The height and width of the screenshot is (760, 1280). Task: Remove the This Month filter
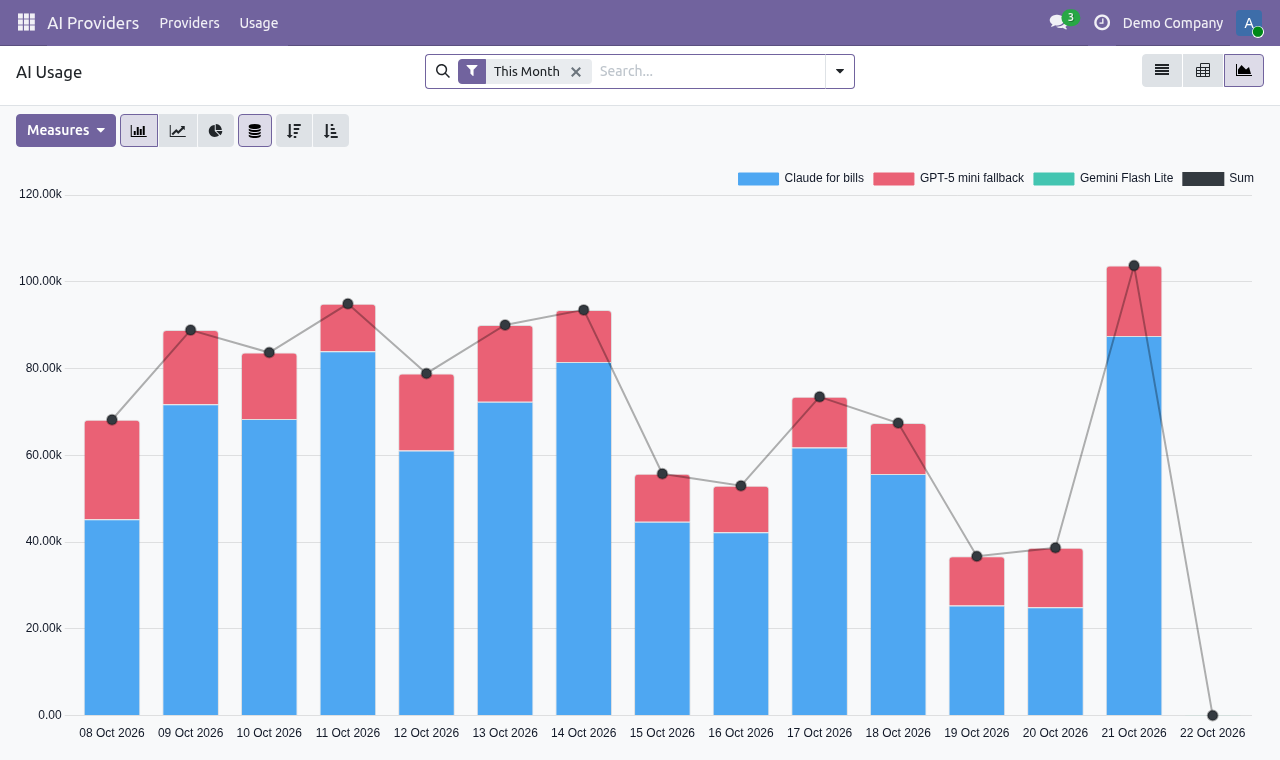[576, 72]
